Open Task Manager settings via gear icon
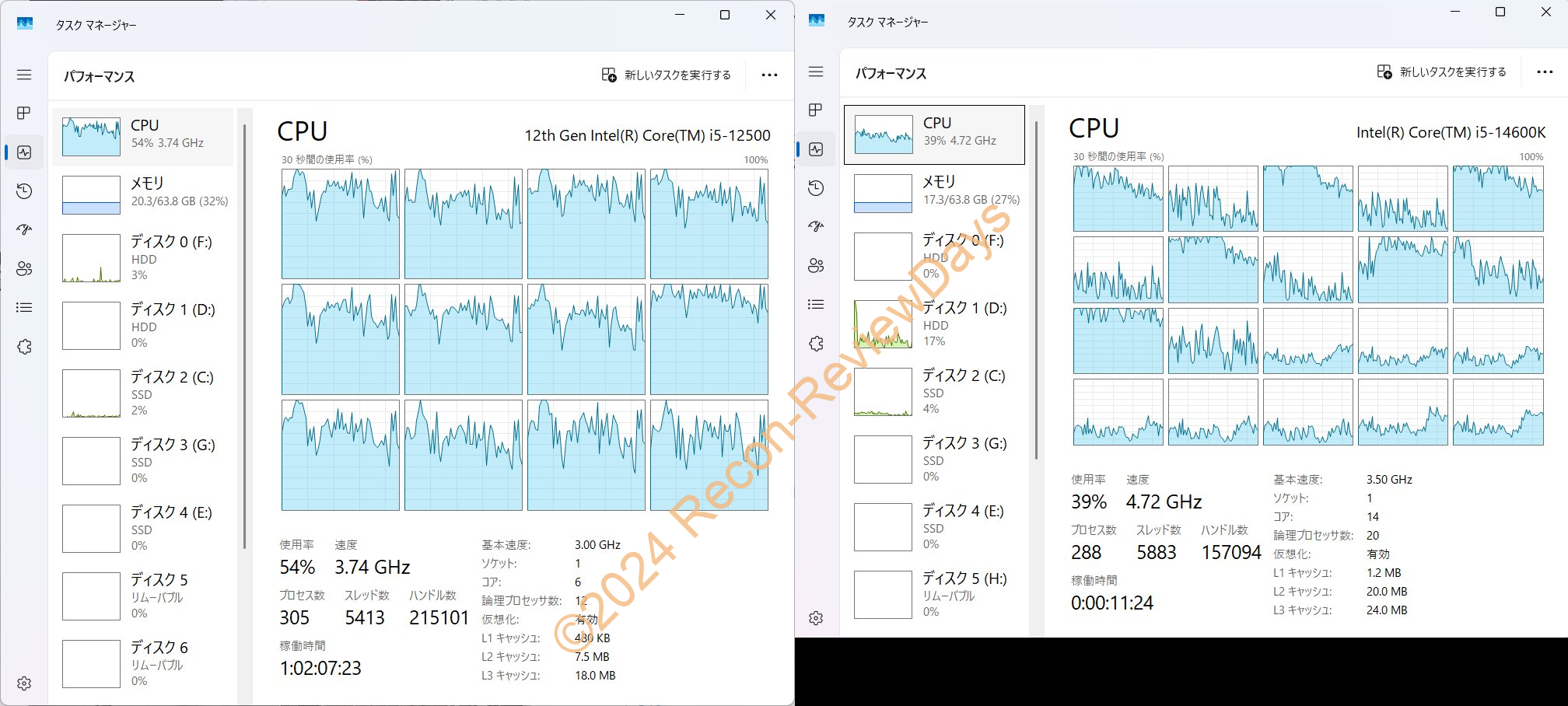Image resolution: width=1568 pixels, height=706 pixels. point(24,684)
